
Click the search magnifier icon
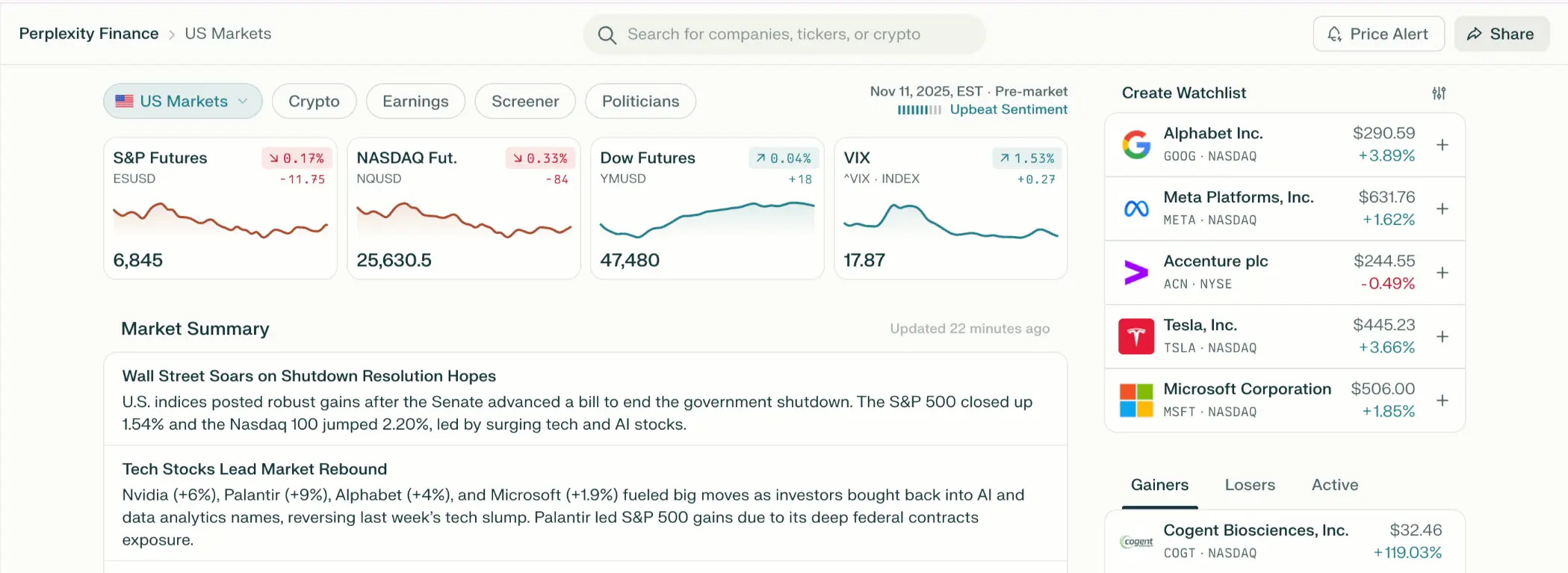(x=607, y=35)
